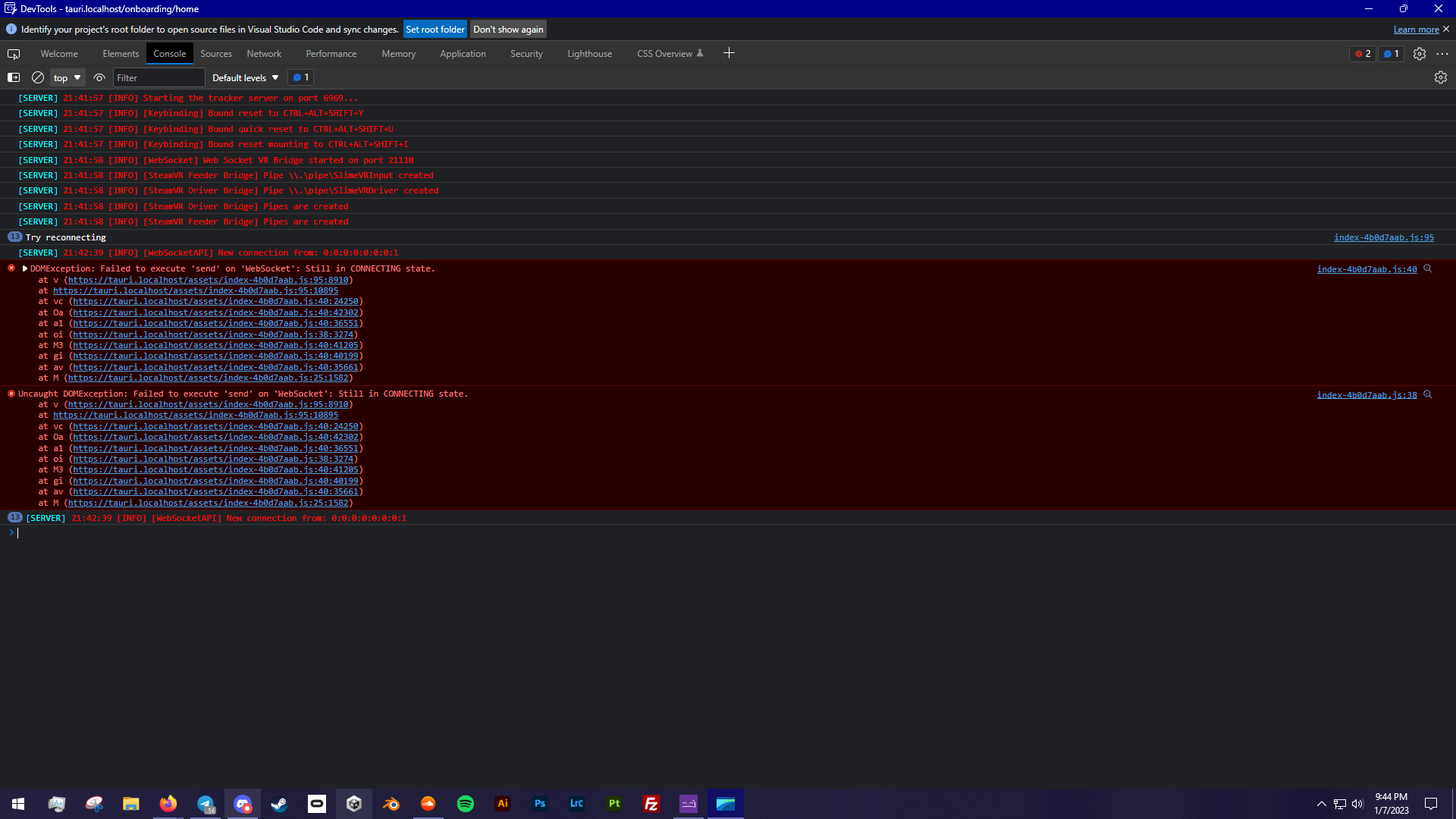This screenshot has width=1456, height=819.
Task: Open the Default levels filter dropdown
Action: tap(244, 77)
